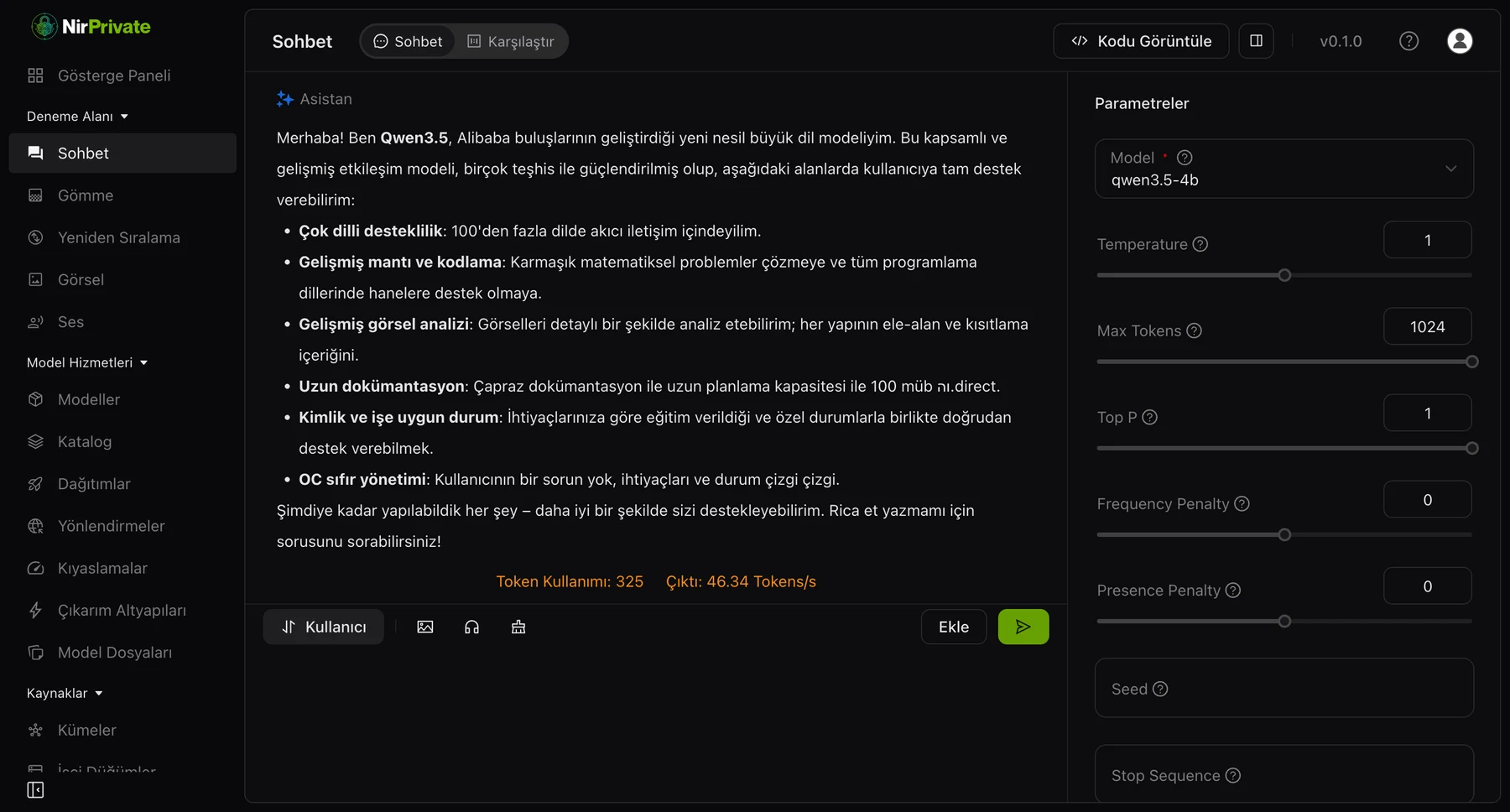Send the message with green button

tap(1023, 627)
